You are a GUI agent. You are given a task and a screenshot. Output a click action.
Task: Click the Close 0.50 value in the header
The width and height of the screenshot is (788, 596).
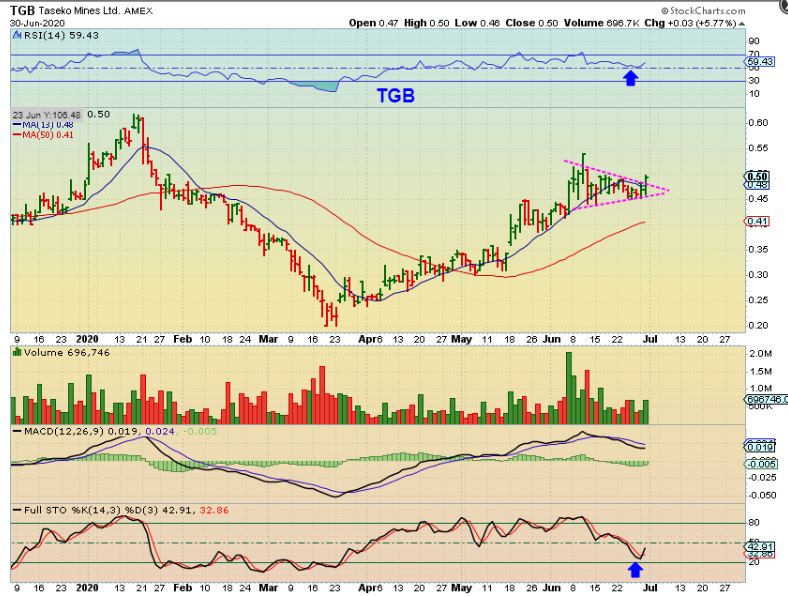point(532,23)
